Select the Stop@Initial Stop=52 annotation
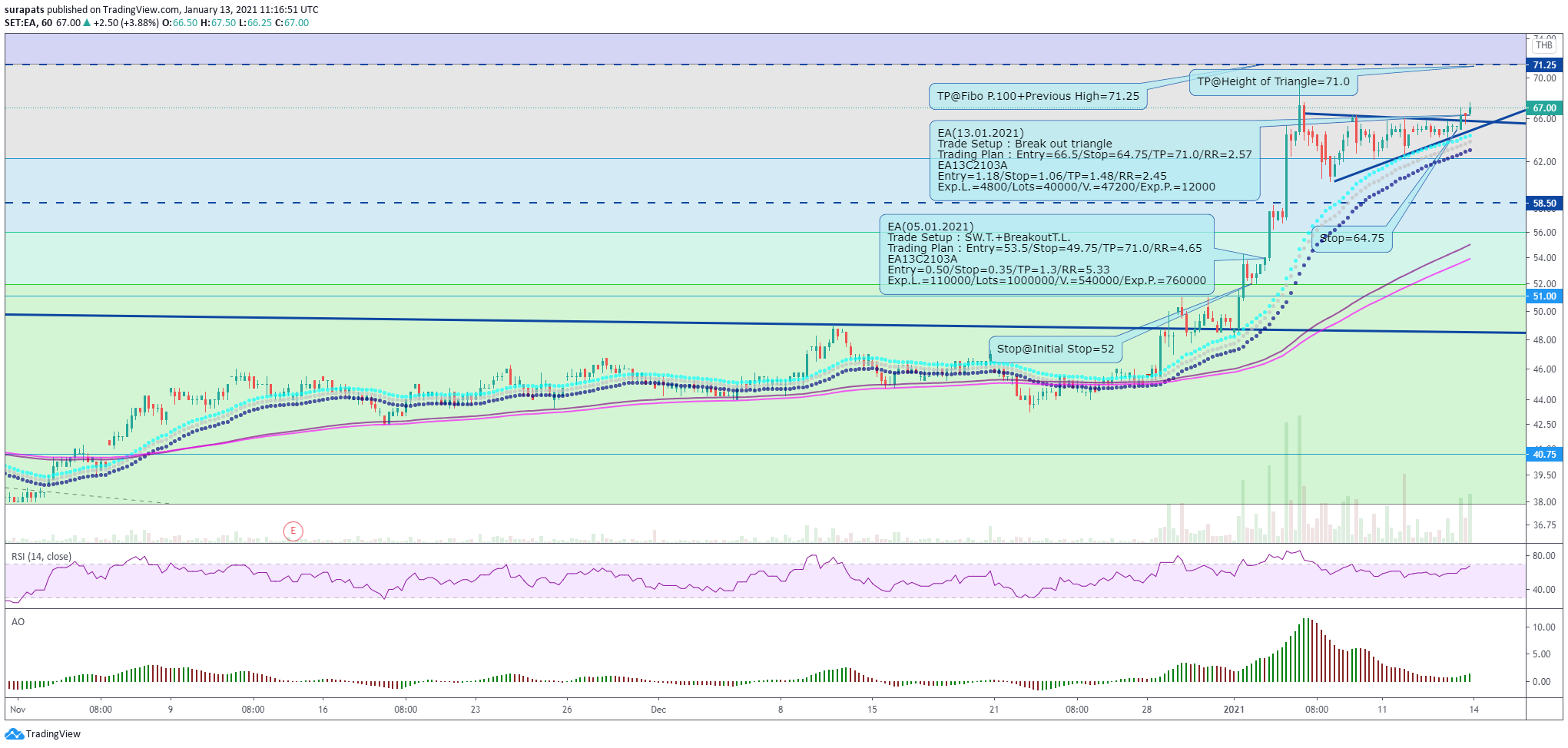Viewport: 1568px width, 748px height. click(x=1056, y=349)
